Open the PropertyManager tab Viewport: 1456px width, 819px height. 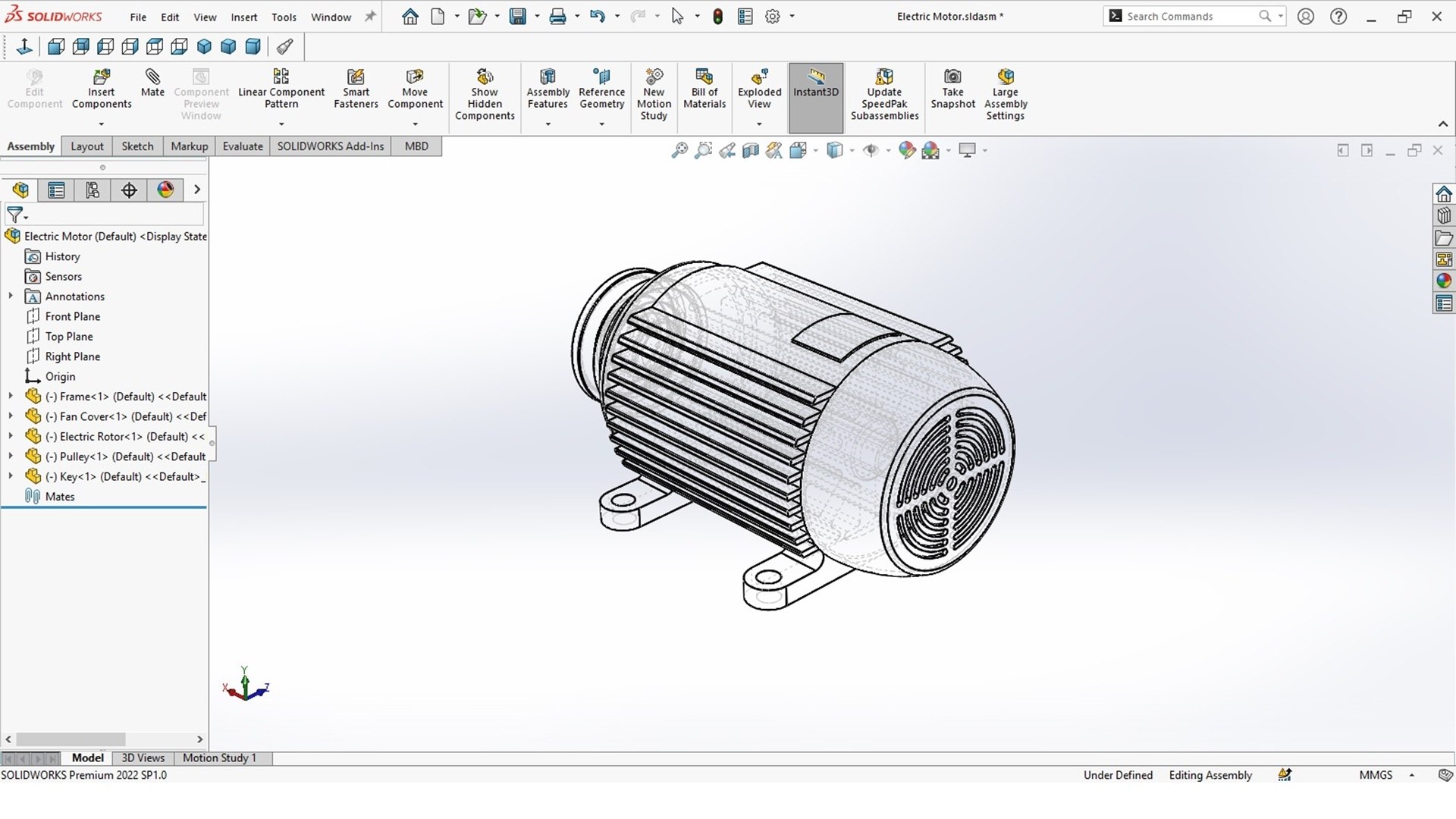(x=56, y=190)
